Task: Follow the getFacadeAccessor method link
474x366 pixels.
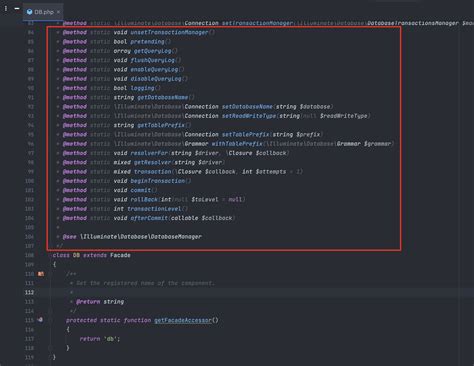Action: (x=183, y=320)
